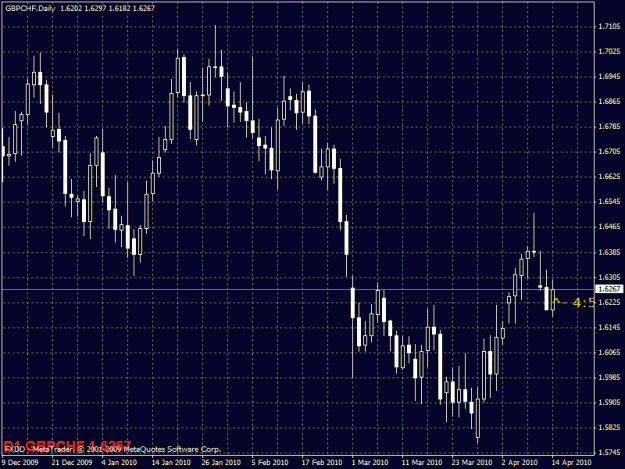Click the 1.6545 price scale label
Viewport: 625px width, 469px height.
click(x=609, y=201)
